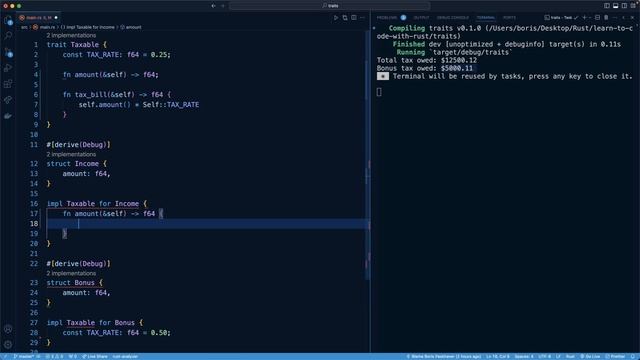The height and width of the screenshot is (360, 640).
Task: Open the Live Share view icon
Action: pyautogui.click(x=8, y=100)
